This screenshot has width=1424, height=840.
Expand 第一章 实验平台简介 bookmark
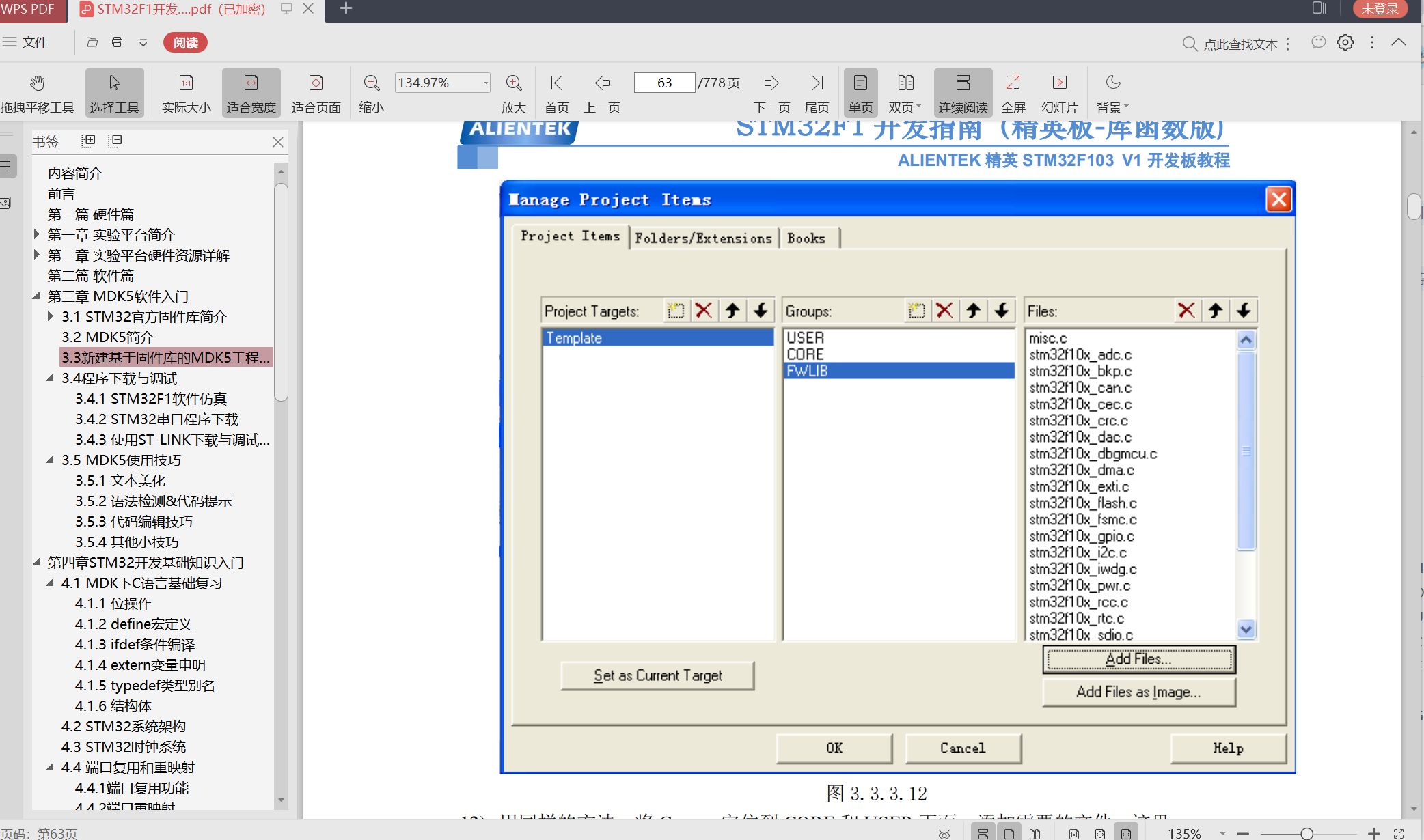[37, 234]
